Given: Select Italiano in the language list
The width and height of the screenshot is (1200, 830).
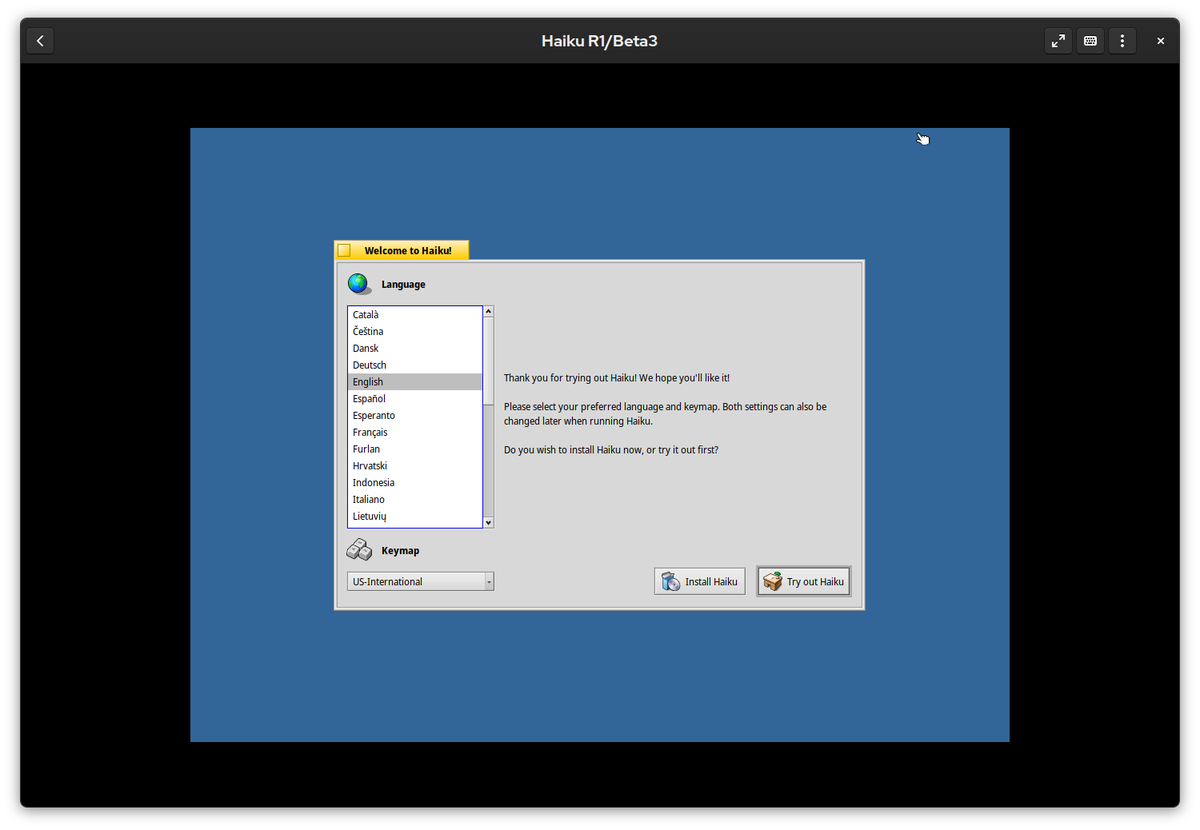Looking at the screenshot, I should [368, 499].
